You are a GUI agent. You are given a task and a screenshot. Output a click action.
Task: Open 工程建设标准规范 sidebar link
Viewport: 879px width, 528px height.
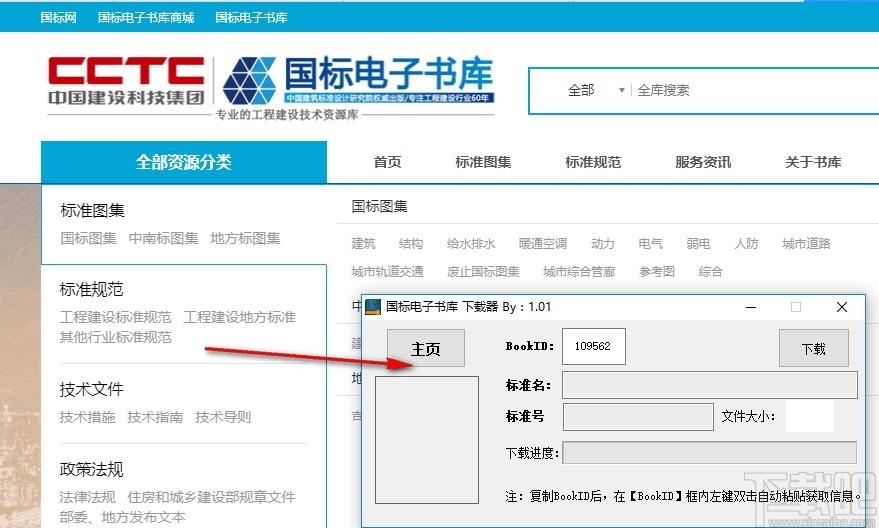click(115, 317)
